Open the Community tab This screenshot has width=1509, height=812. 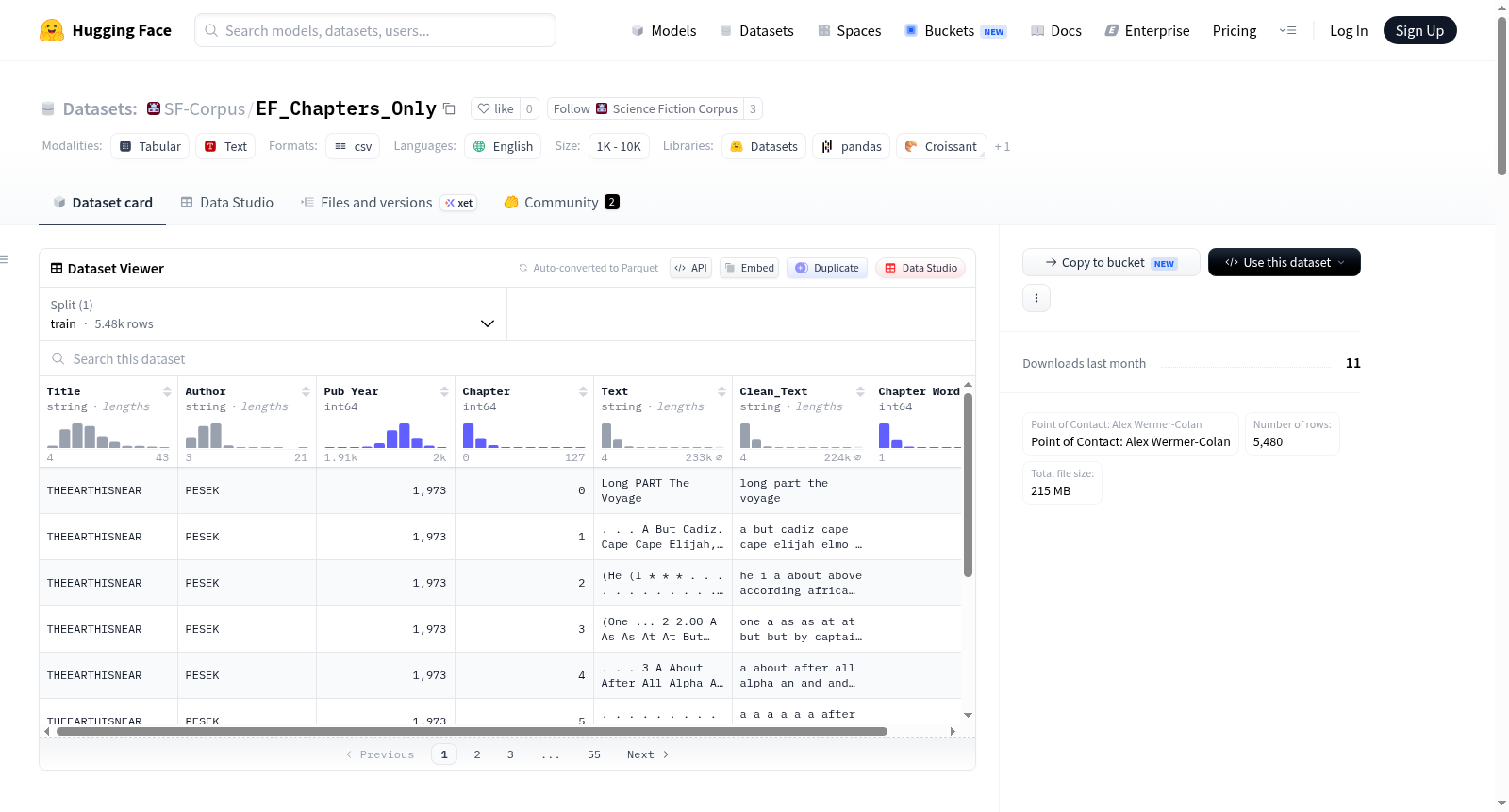point(562,203)
